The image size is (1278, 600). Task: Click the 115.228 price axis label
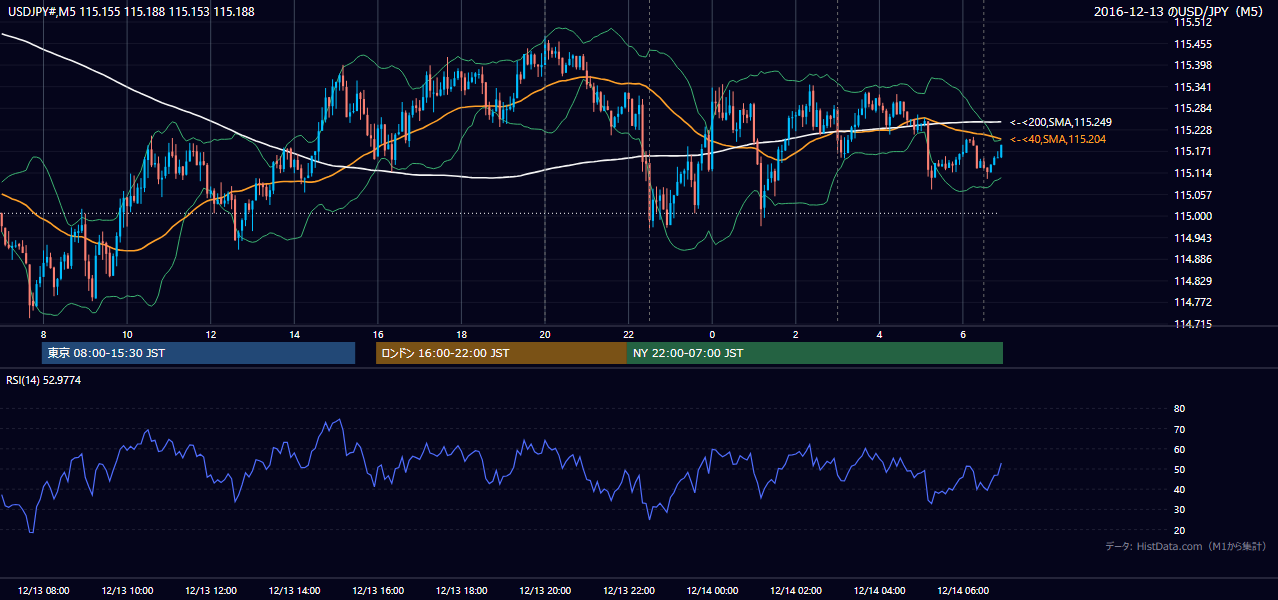click(x=1192, y=130)
